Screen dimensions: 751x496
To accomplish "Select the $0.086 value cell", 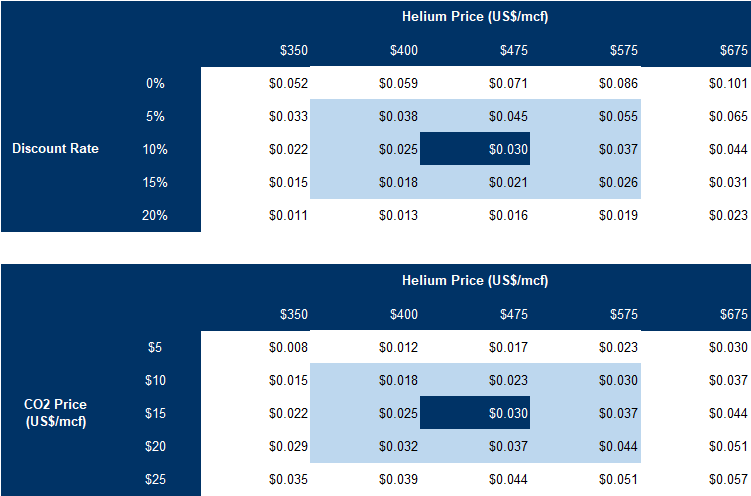I will pyautogui.click(x=618, y=84).
